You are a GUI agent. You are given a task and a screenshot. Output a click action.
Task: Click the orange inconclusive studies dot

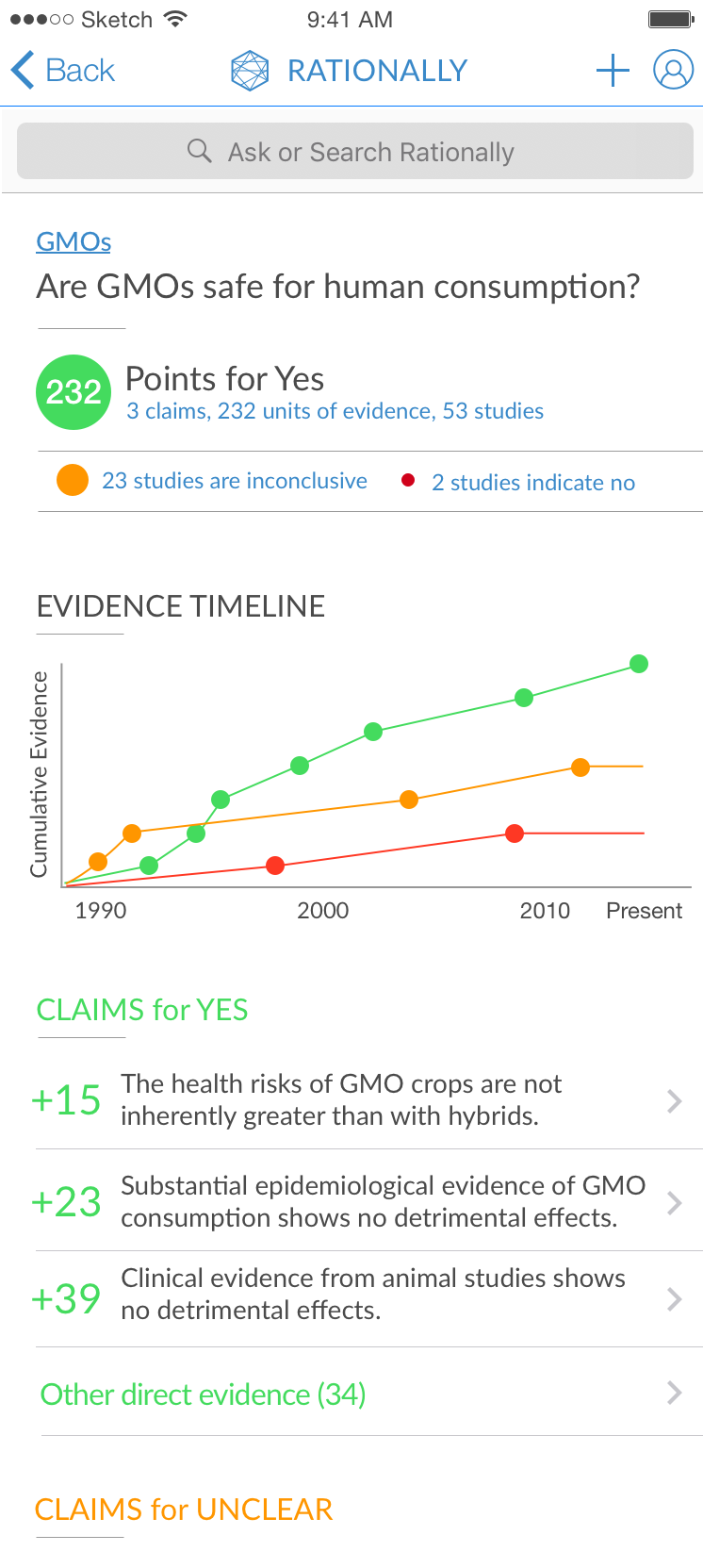(73, 480)
